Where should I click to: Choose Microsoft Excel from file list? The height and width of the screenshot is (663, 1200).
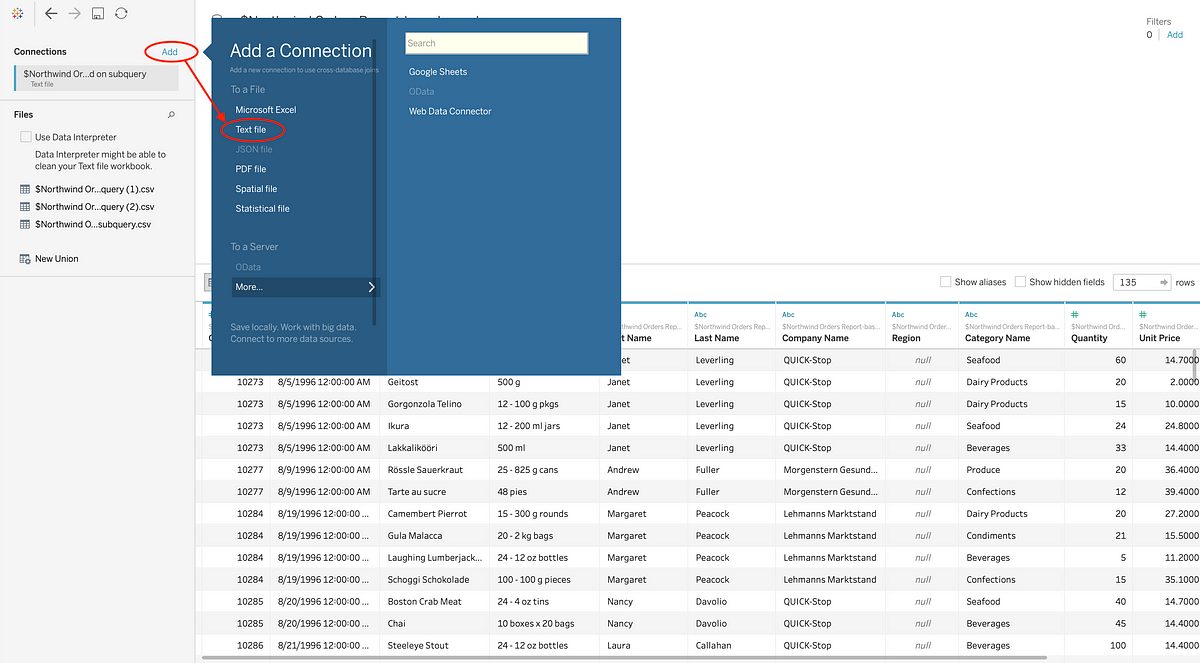(x=266, y=110)
